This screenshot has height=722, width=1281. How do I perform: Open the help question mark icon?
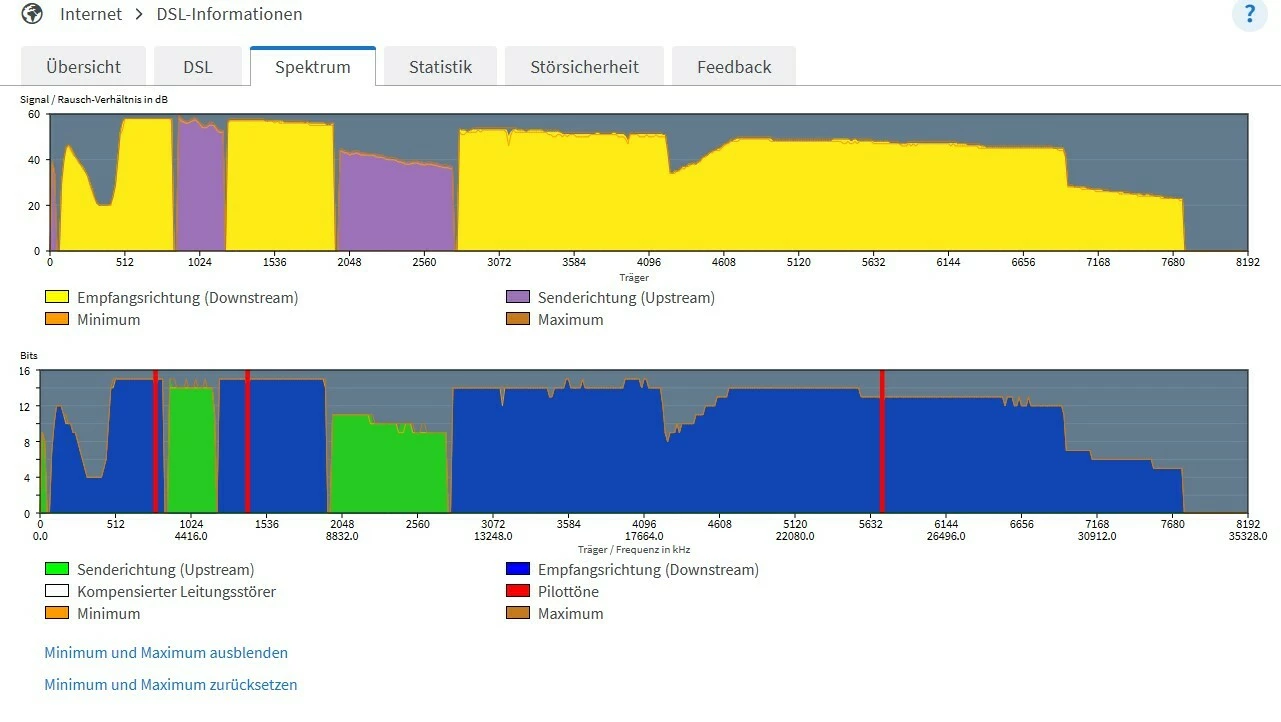1249,15
